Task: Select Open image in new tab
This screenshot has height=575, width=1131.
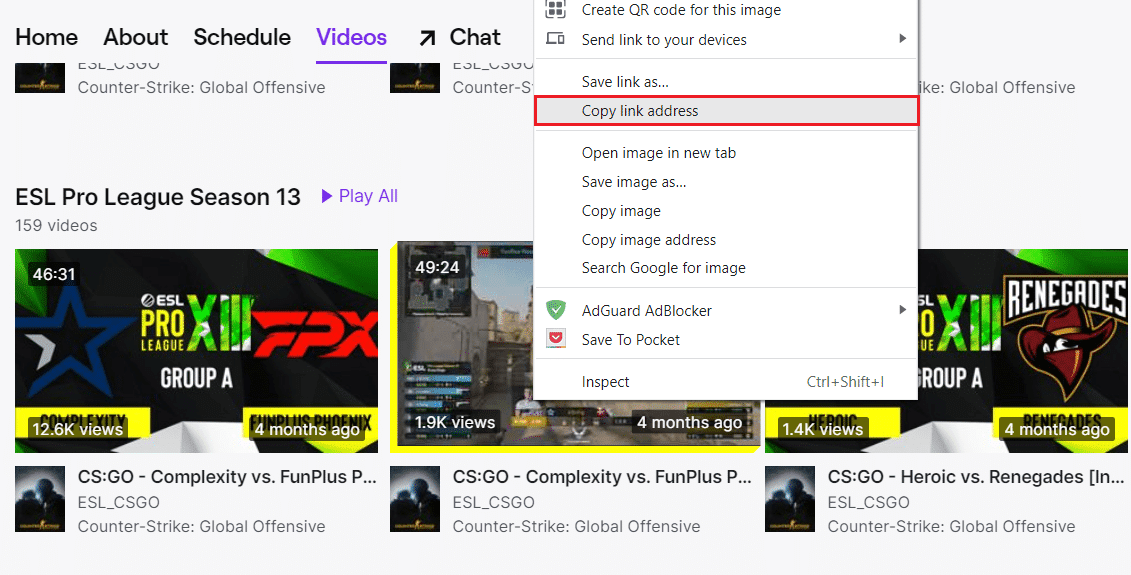Action: tap(726, 153)
